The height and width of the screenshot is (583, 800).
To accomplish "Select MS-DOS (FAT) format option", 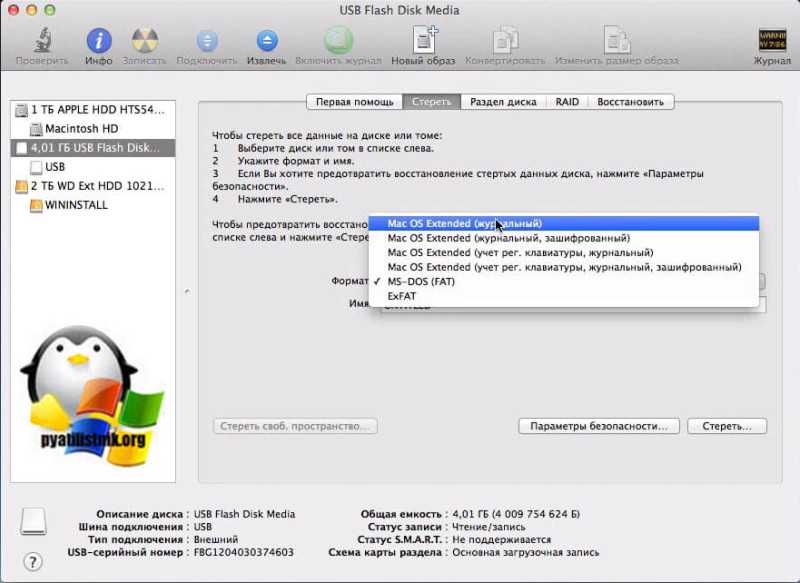I will click(x=564, y=282).
